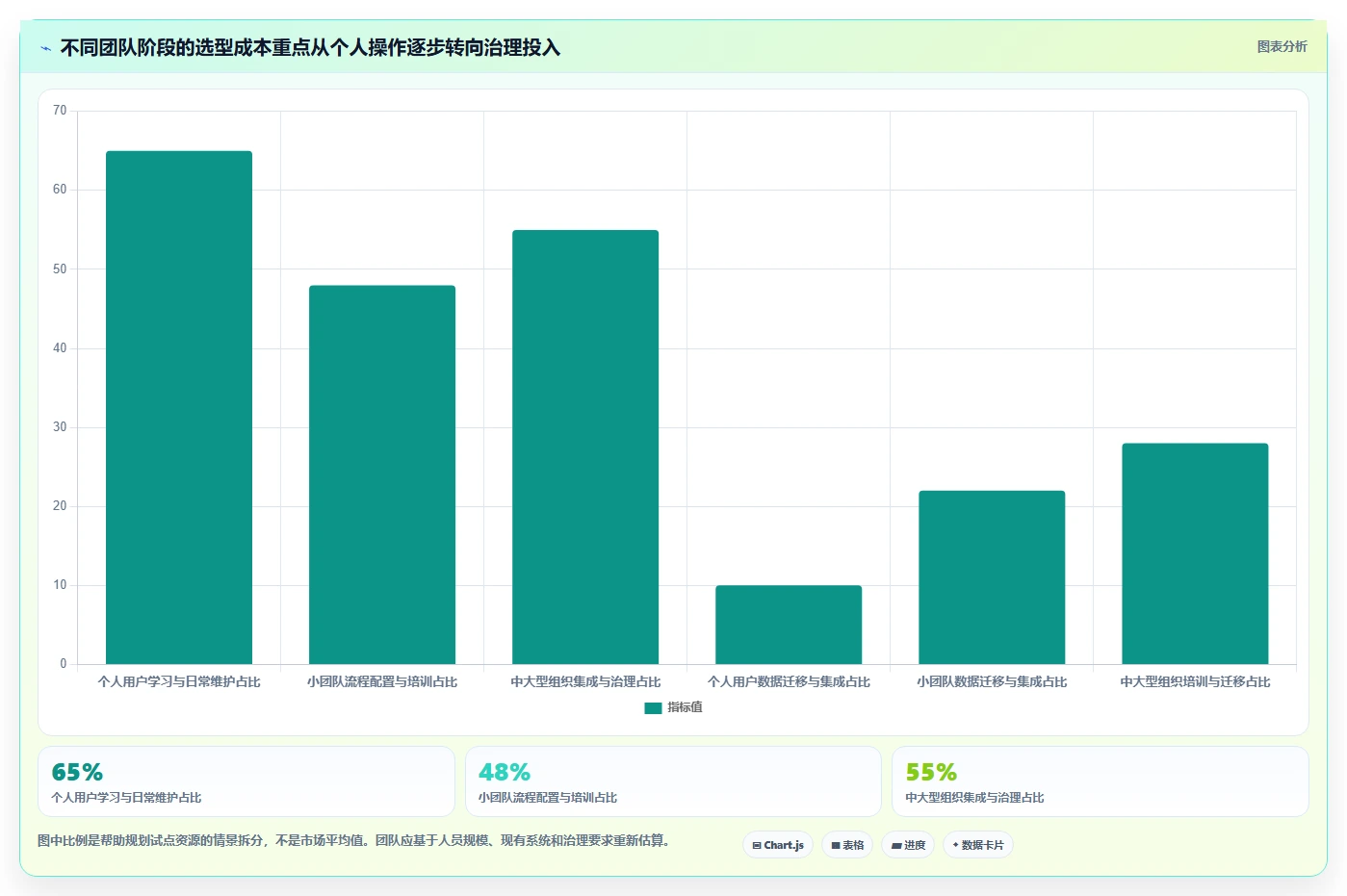Click the y-axis value 70

coord(60,111)
